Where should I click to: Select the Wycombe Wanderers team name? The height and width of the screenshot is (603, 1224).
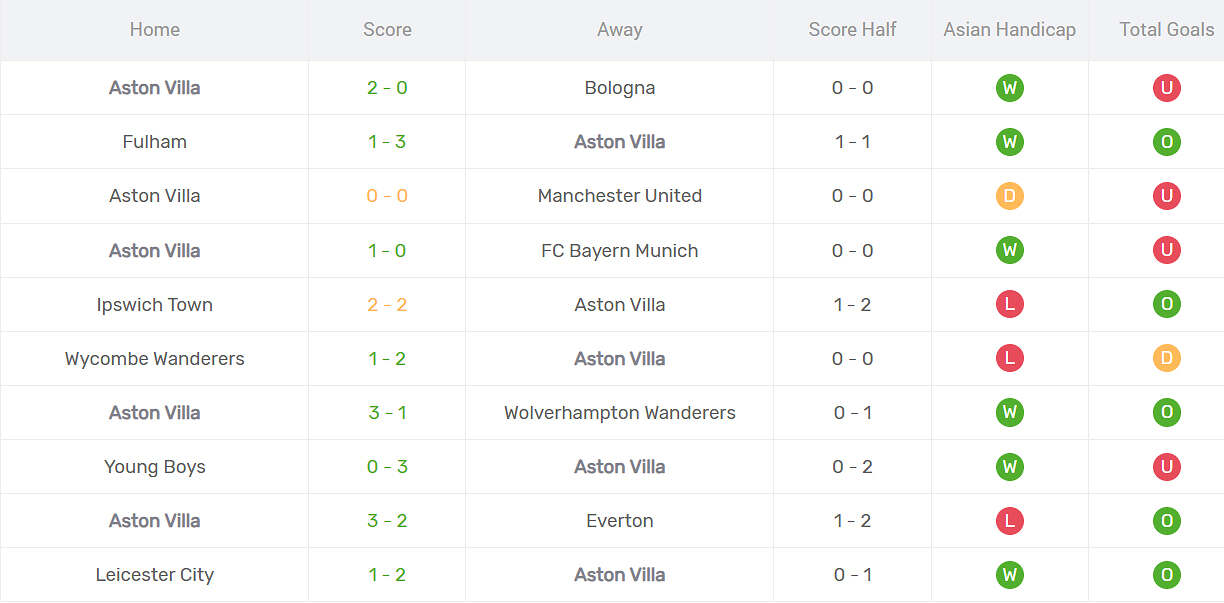coord(154,359)
